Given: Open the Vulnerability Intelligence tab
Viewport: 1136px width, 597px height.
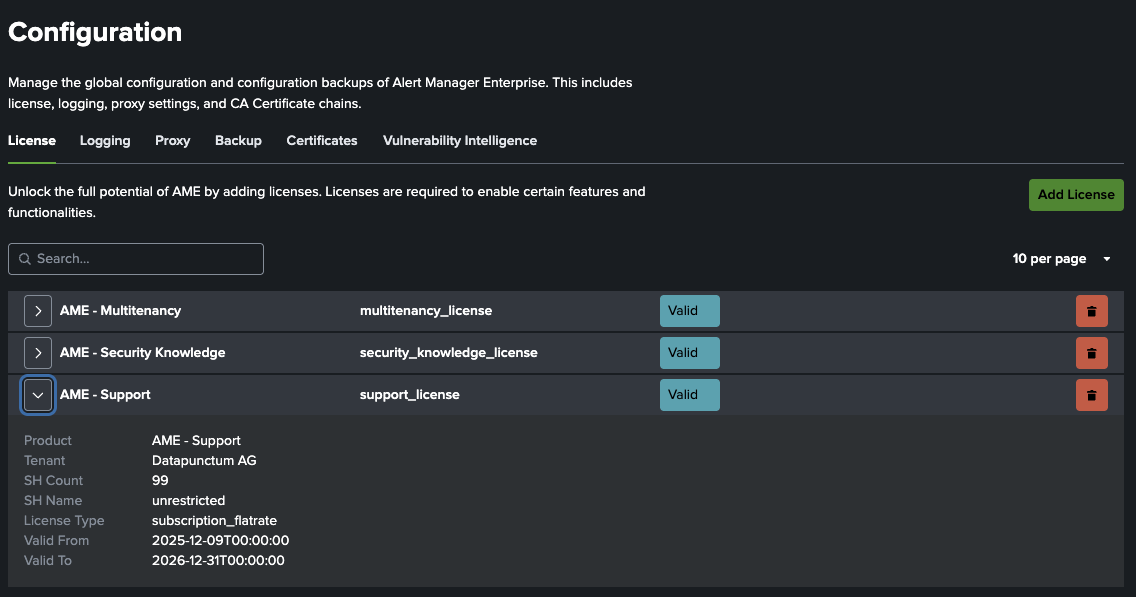Looking at the screenshot, I should pos(459,140).
